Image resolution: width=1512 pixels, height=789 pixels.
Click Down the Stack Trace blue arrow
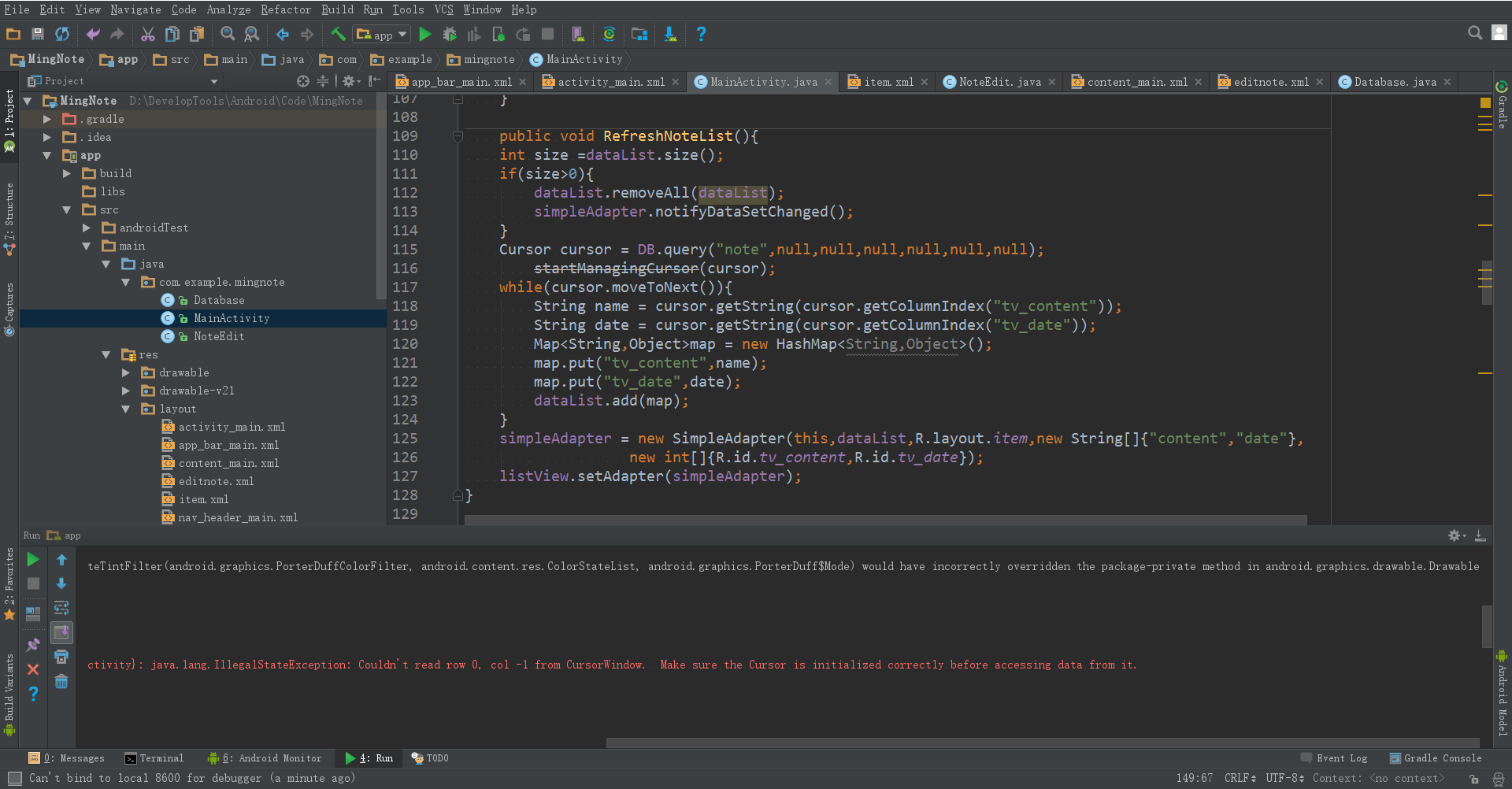(x=61, y=583)
